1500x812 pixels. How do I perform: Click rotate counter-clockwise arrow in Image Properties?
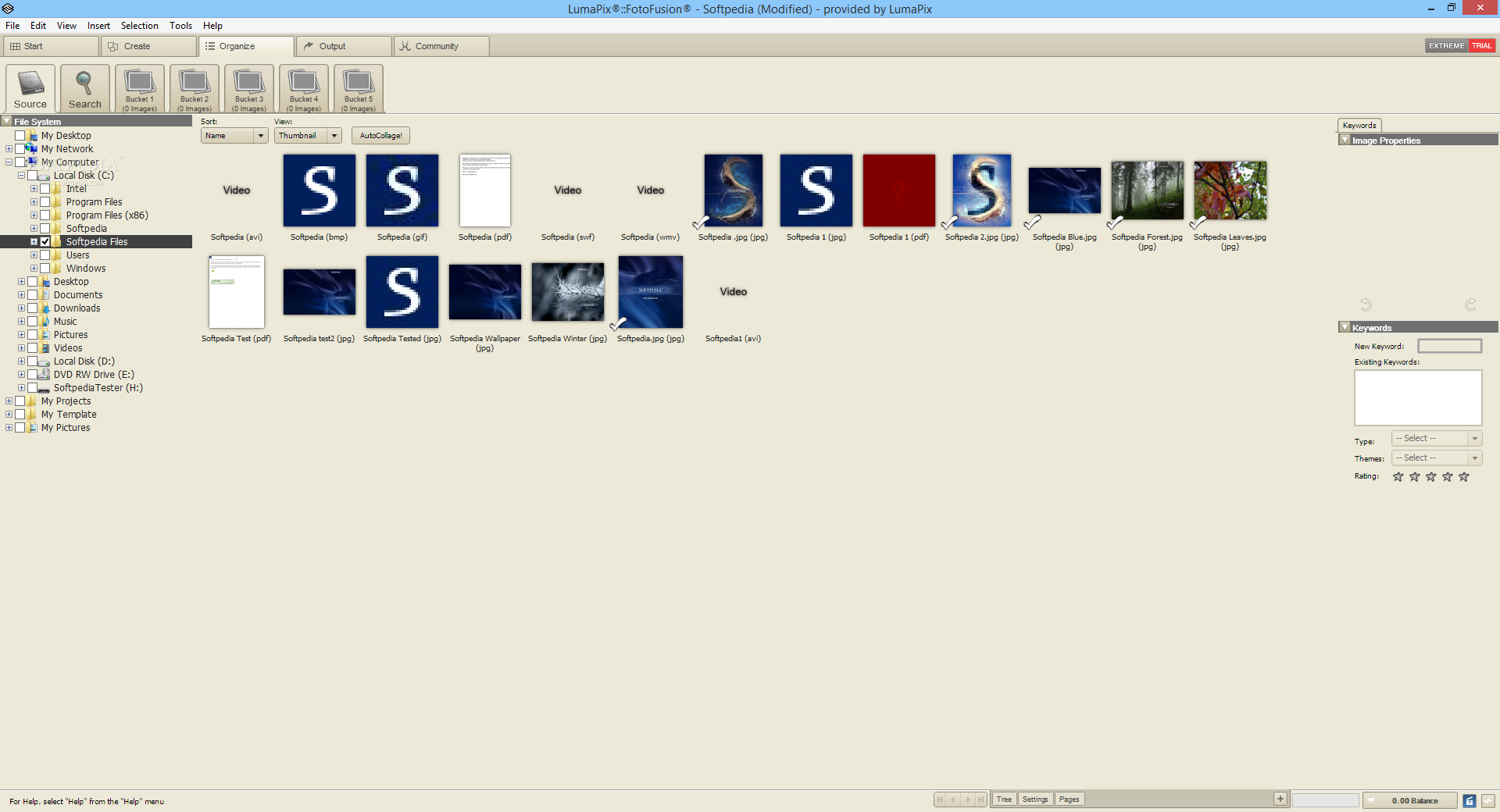(x=1366, y=304)
